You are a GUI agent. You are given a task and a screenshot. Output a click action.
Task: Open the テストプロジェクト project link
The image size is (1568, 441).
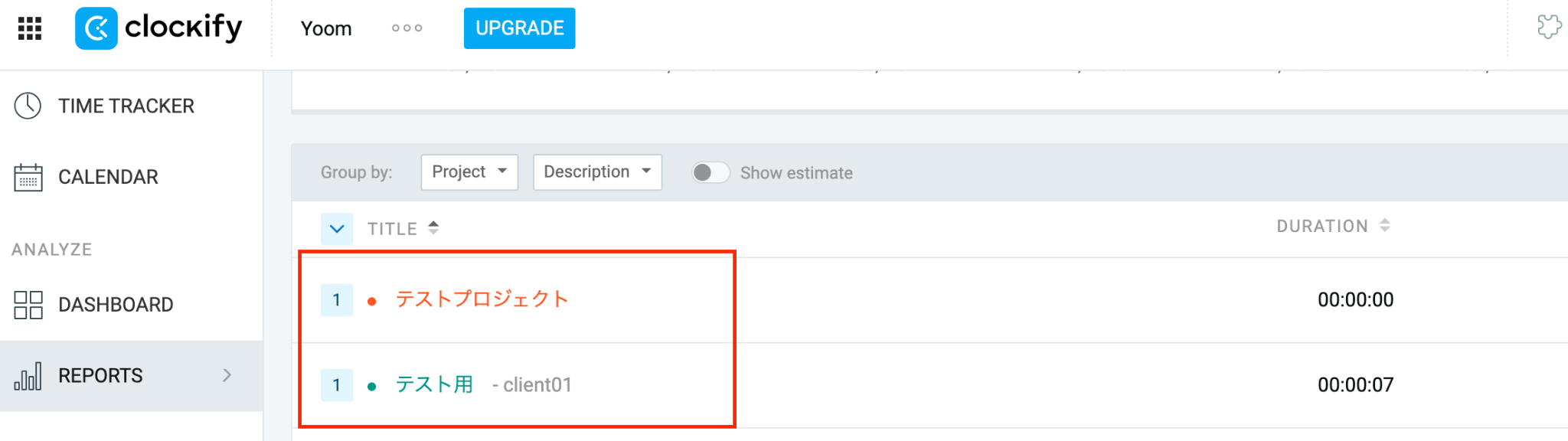coord(482,299)
